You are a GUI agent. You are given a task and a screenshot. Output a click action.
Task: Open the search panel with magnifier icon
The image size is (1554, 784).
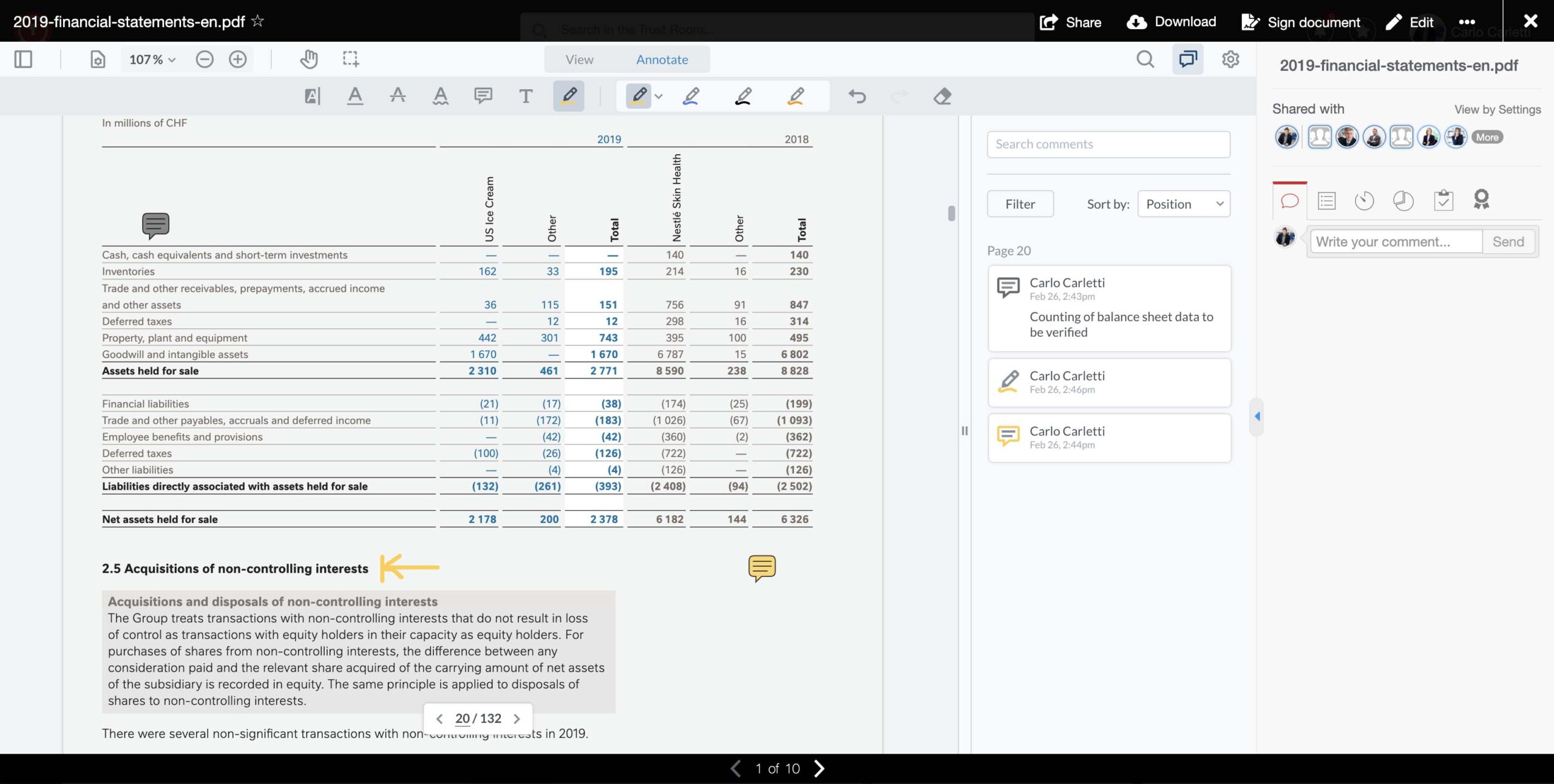[1144, 59]
